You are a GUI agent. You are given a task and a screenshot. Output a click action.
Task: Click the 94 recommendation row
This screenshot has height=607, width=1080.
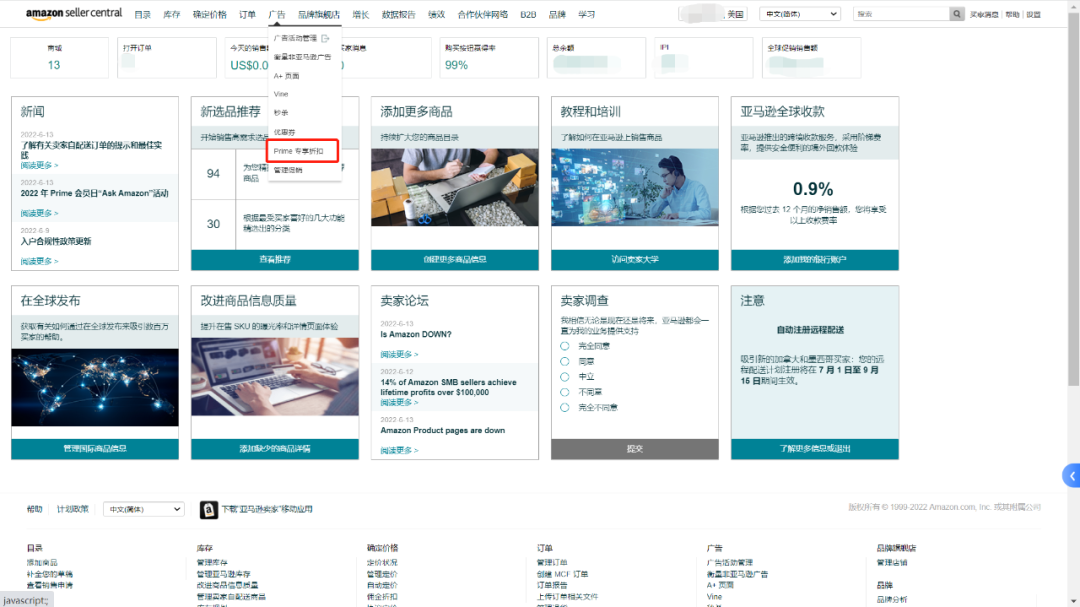(275, 173)
